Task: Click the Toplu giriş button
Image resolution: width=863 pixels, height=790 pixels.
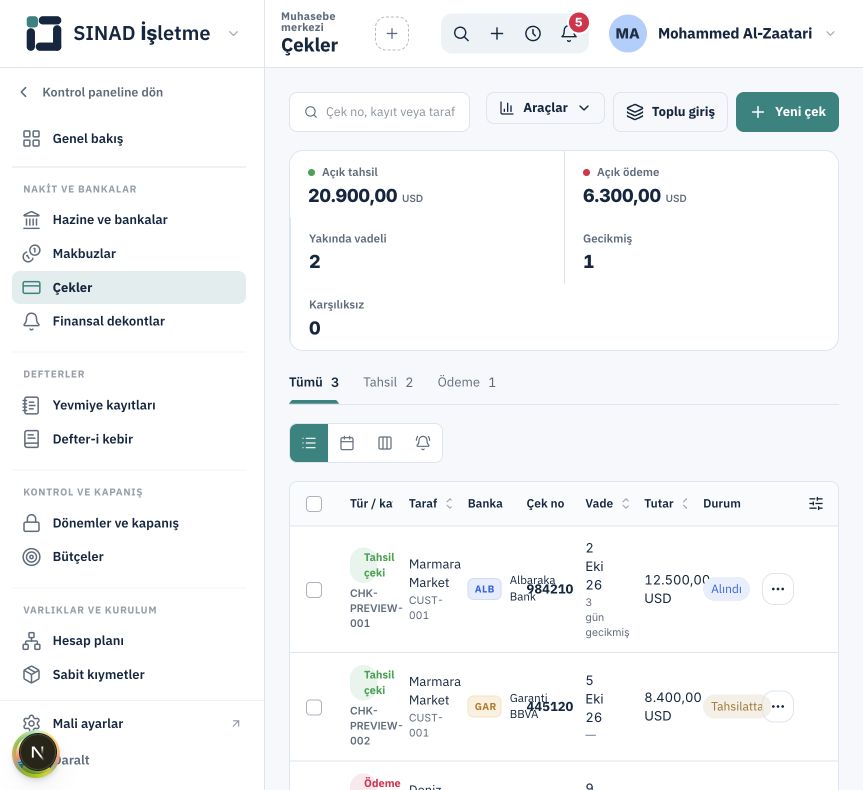Action: (x=670, y=112)
